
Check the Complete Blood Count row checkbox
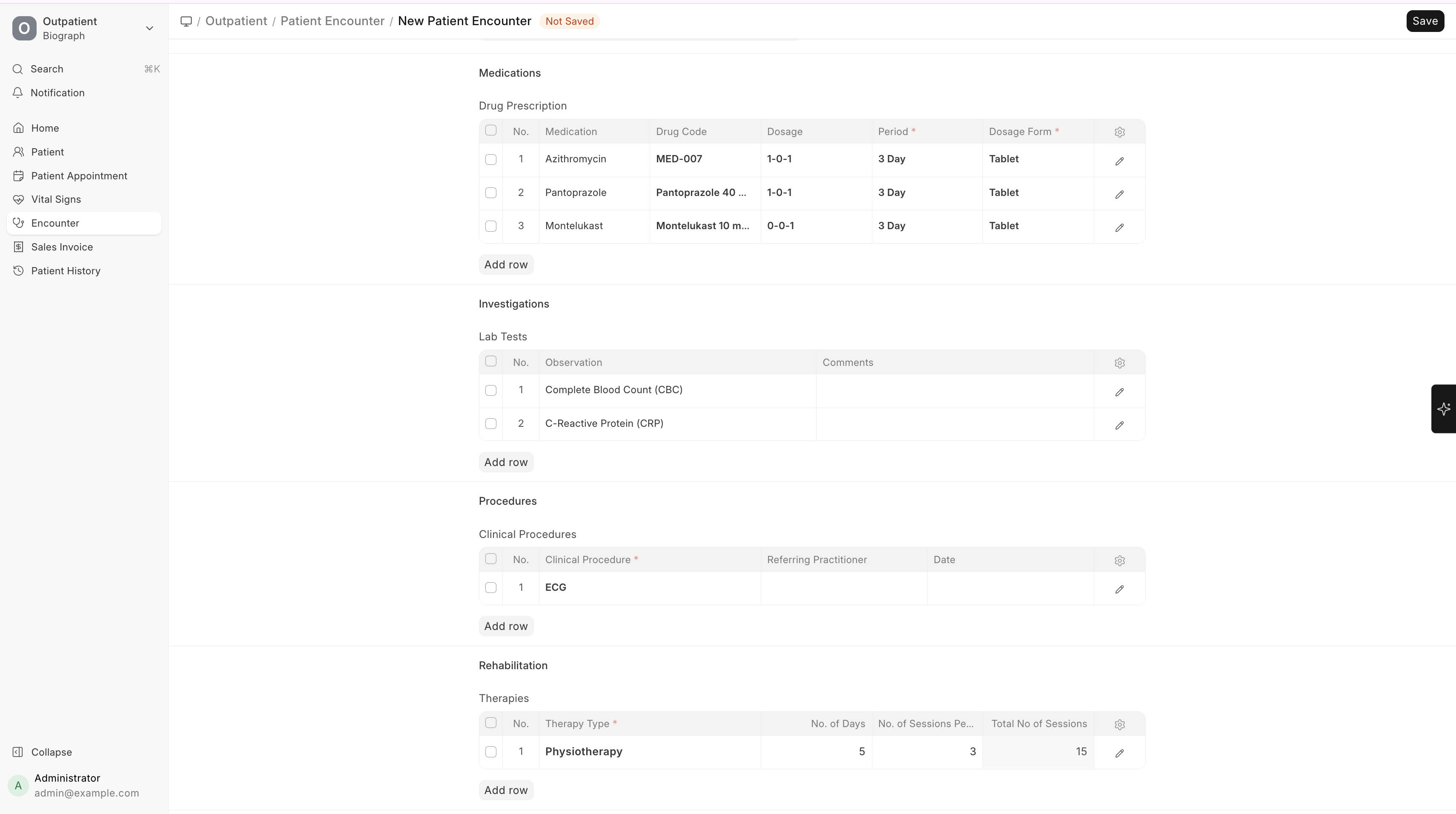[x=490, y=390]
